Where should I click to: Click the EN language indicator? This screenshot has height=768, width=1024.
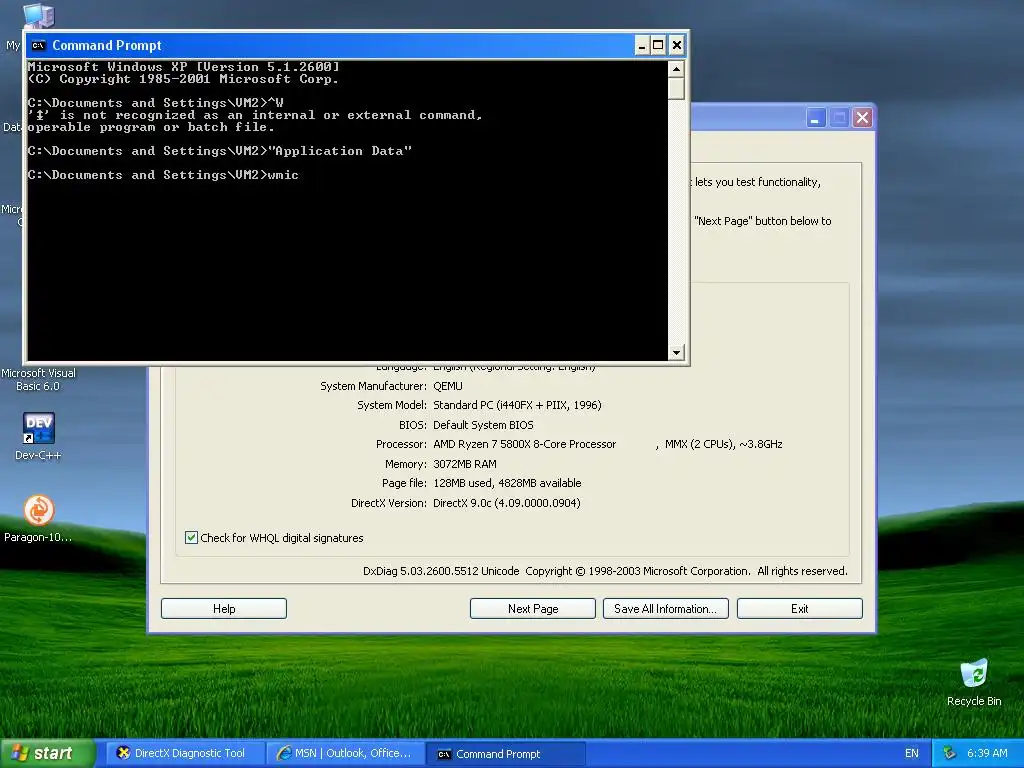point(912,753)
